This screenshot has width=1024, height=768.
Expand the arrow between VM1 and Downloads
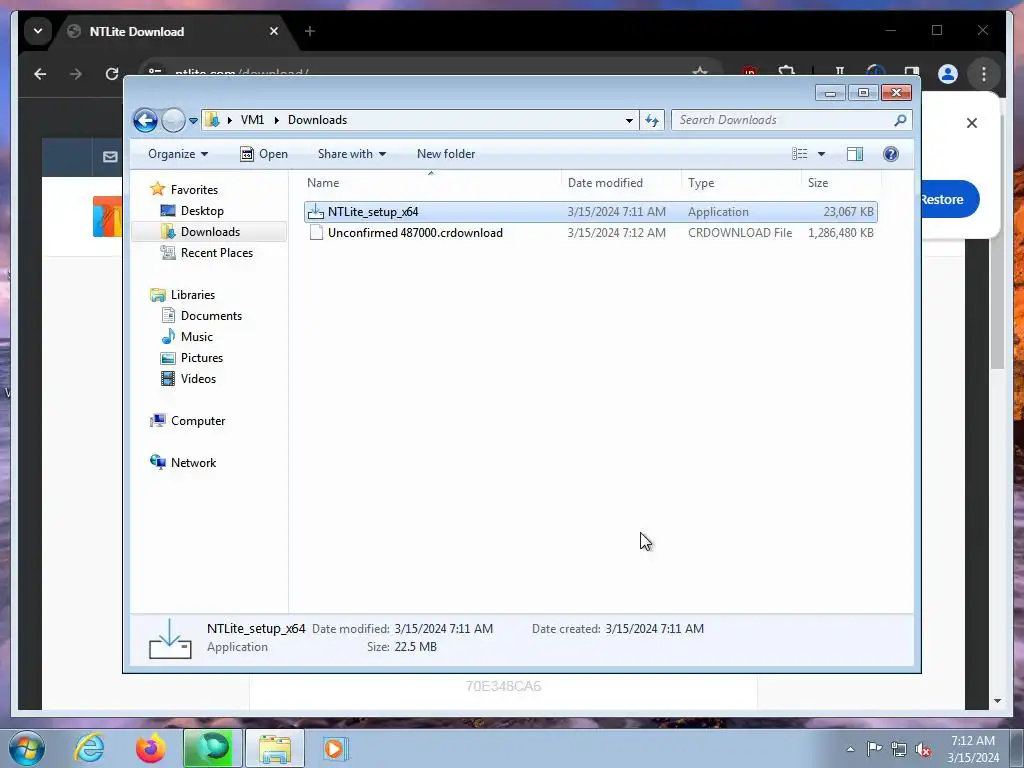coord(277,120)
